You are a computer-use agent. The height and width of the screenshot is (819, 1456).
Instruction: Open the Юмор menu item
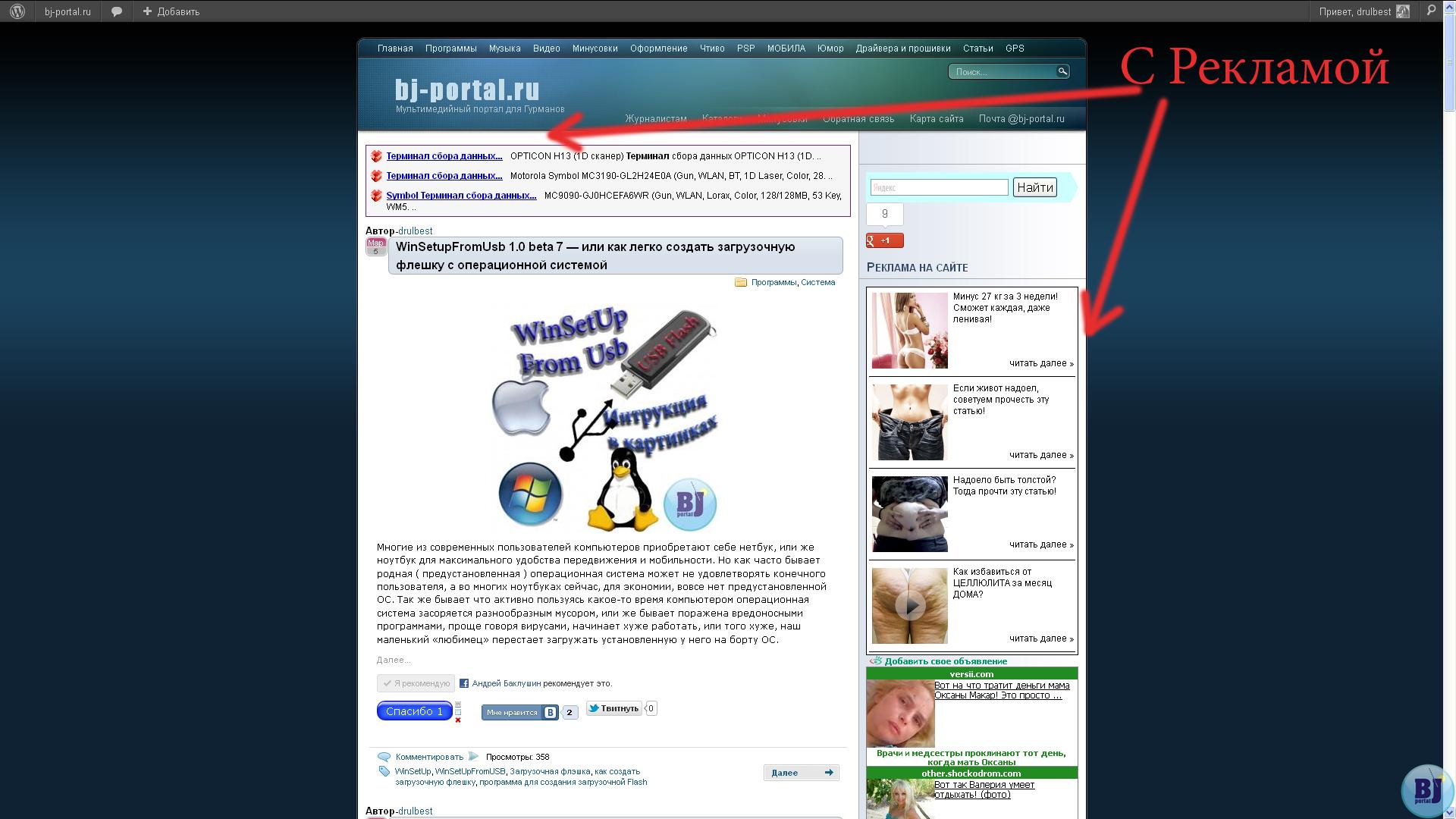[x=830, y=49]
